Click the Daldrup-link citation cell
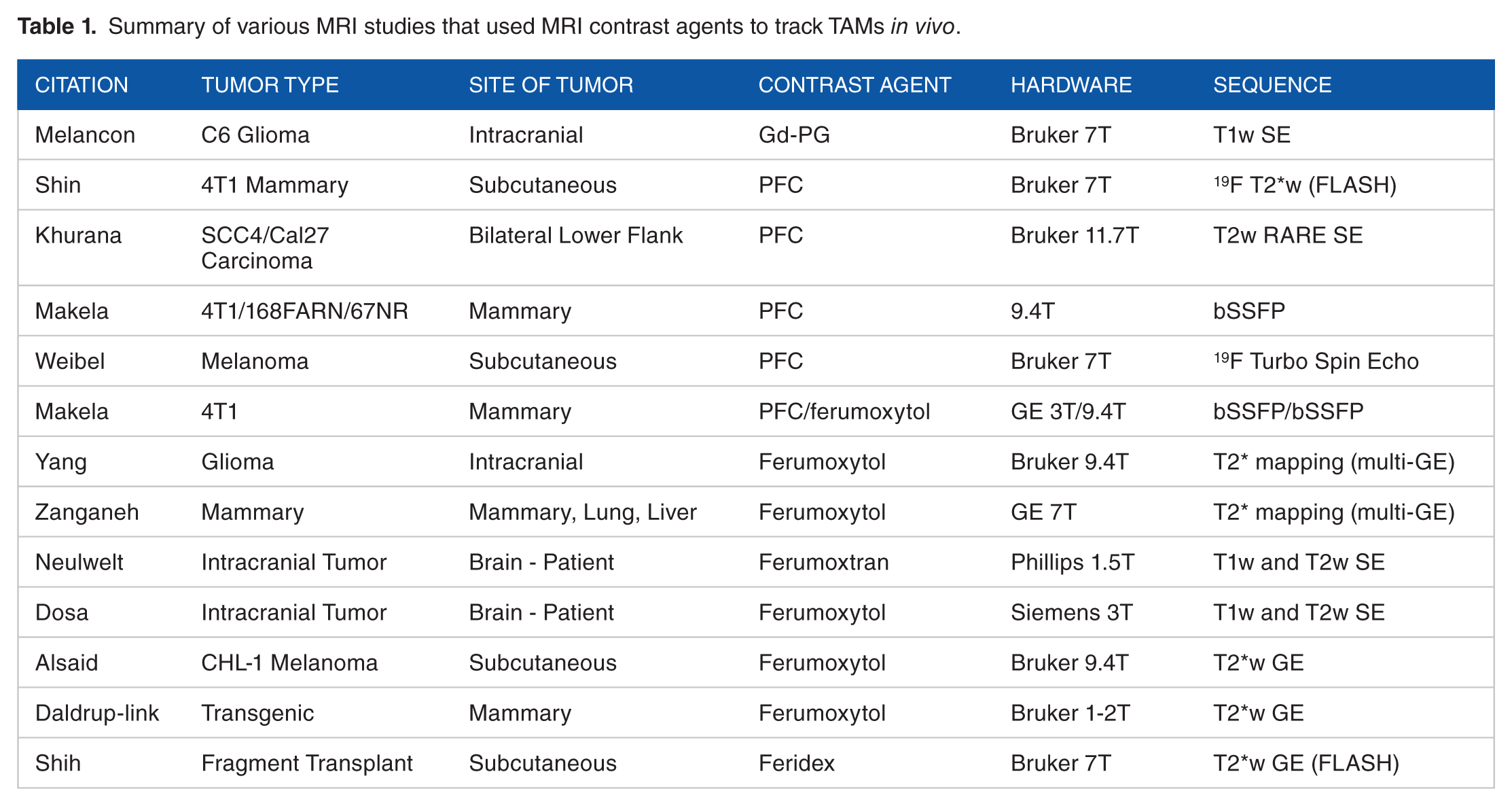Viewport: 1512px width, 806px height. click(97, 713)
